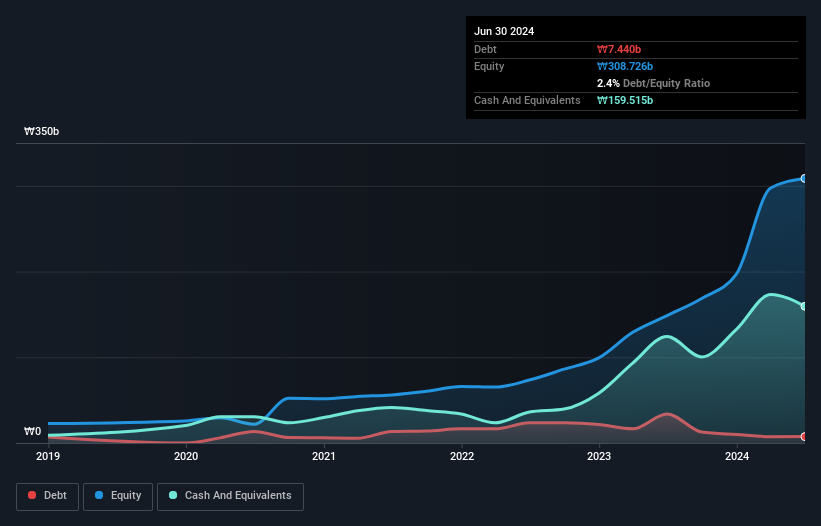
Task: Click the ₩308.726b equity value
Action: point(625,66)
